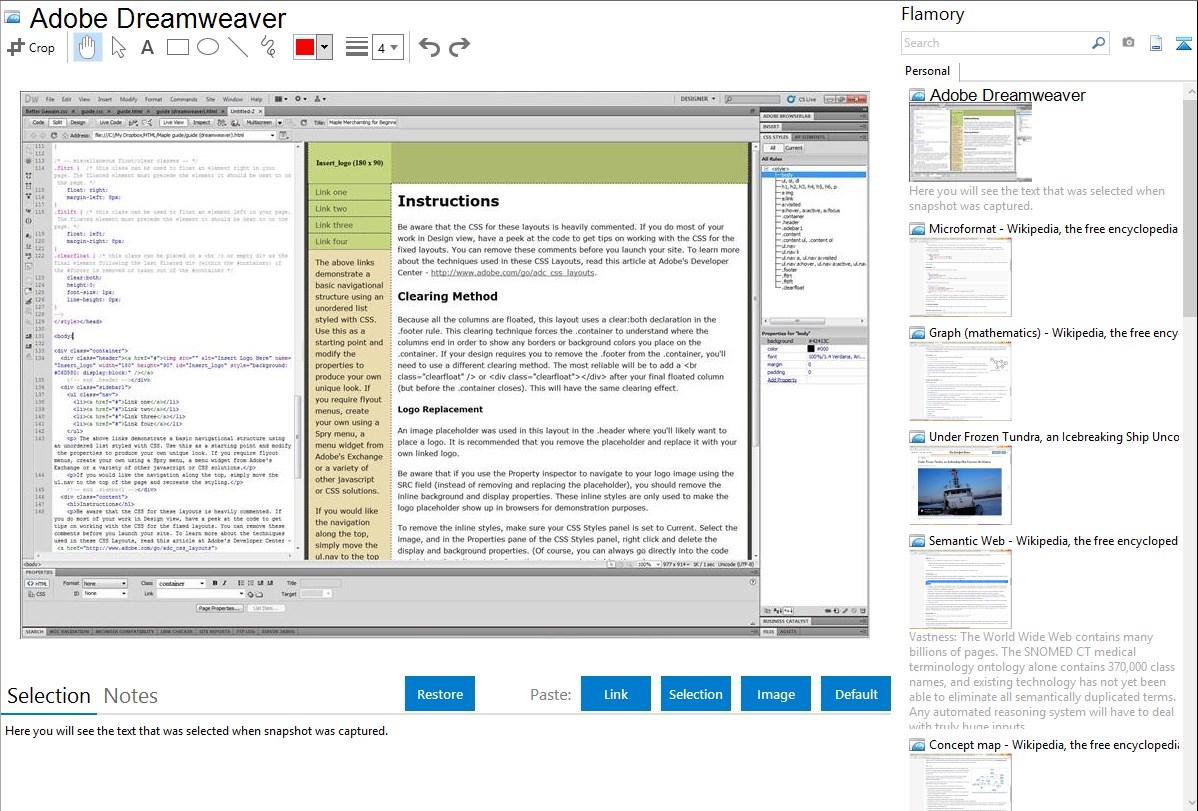Click the Code view button in Dreamweaver
1198x811 pixels.
[x=38, y=122]
